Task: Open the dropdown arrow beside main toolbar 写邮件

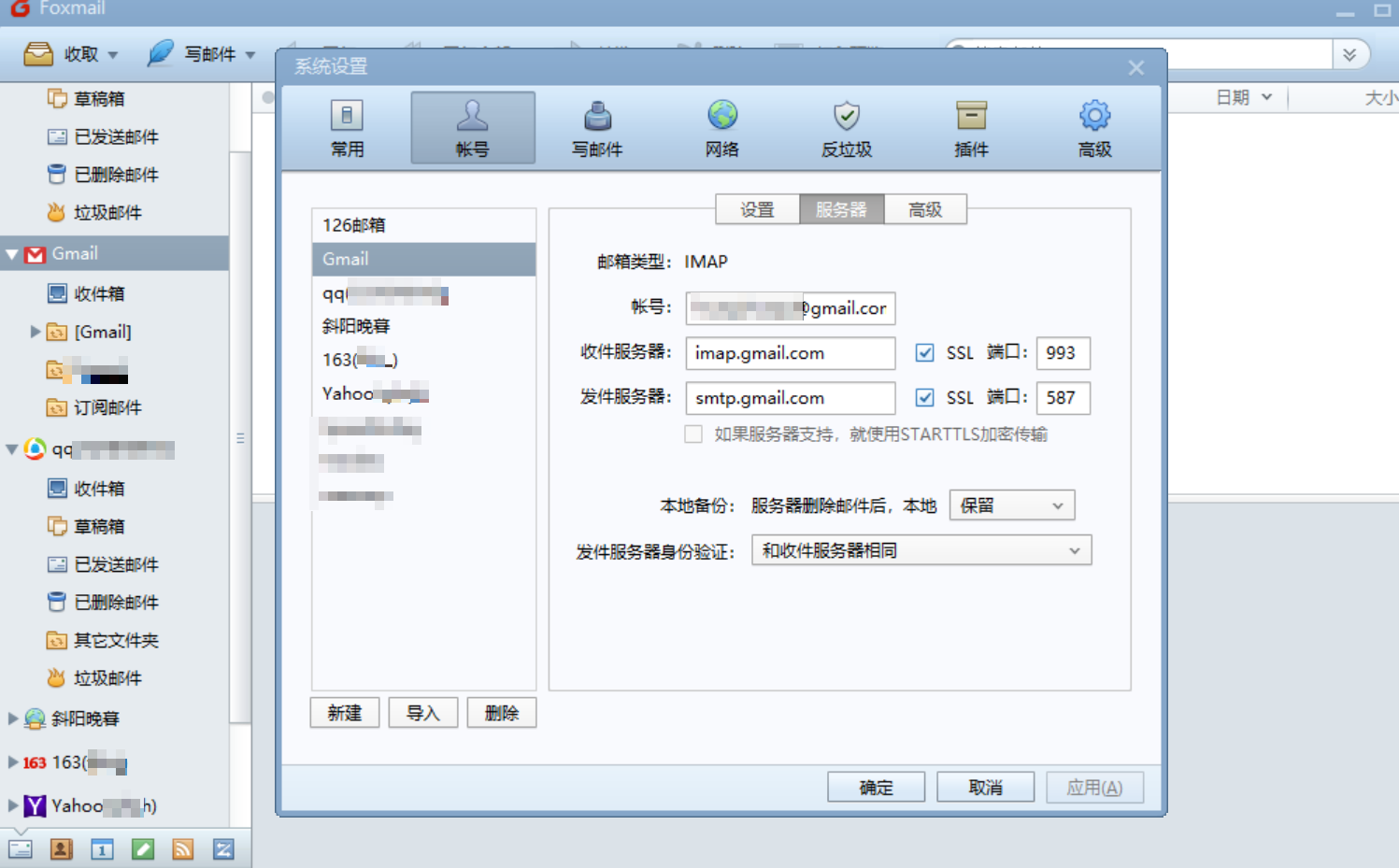Action: click(250, 55)
